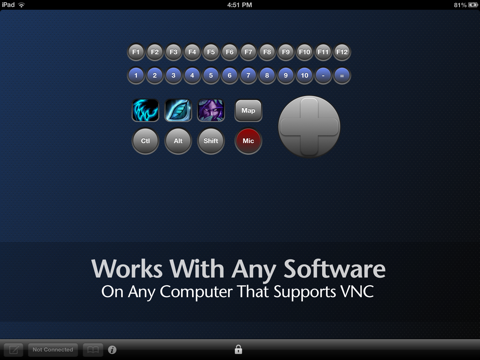Activate the purple hooded face ability icon

[x=211, y=110]
